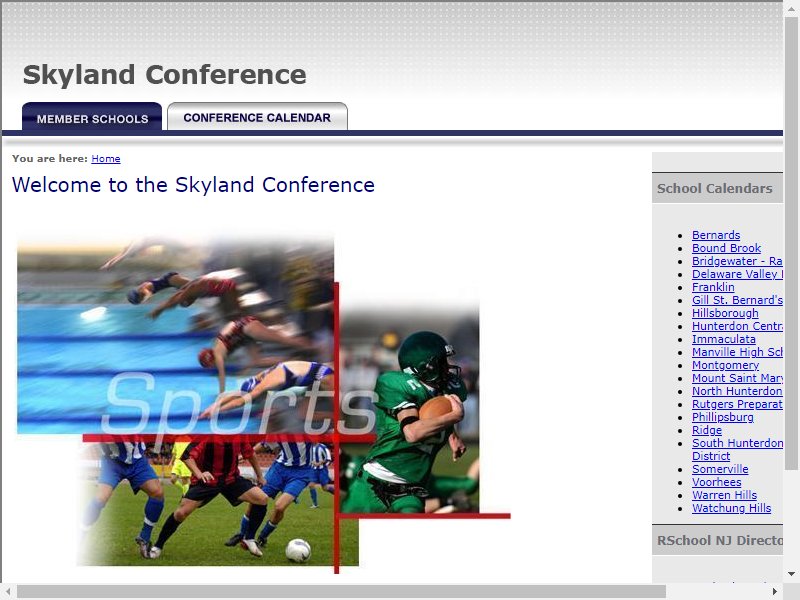The image size is (800, 600).
Task: Click the vertical scrollbar down arrow
Action: 791,574
